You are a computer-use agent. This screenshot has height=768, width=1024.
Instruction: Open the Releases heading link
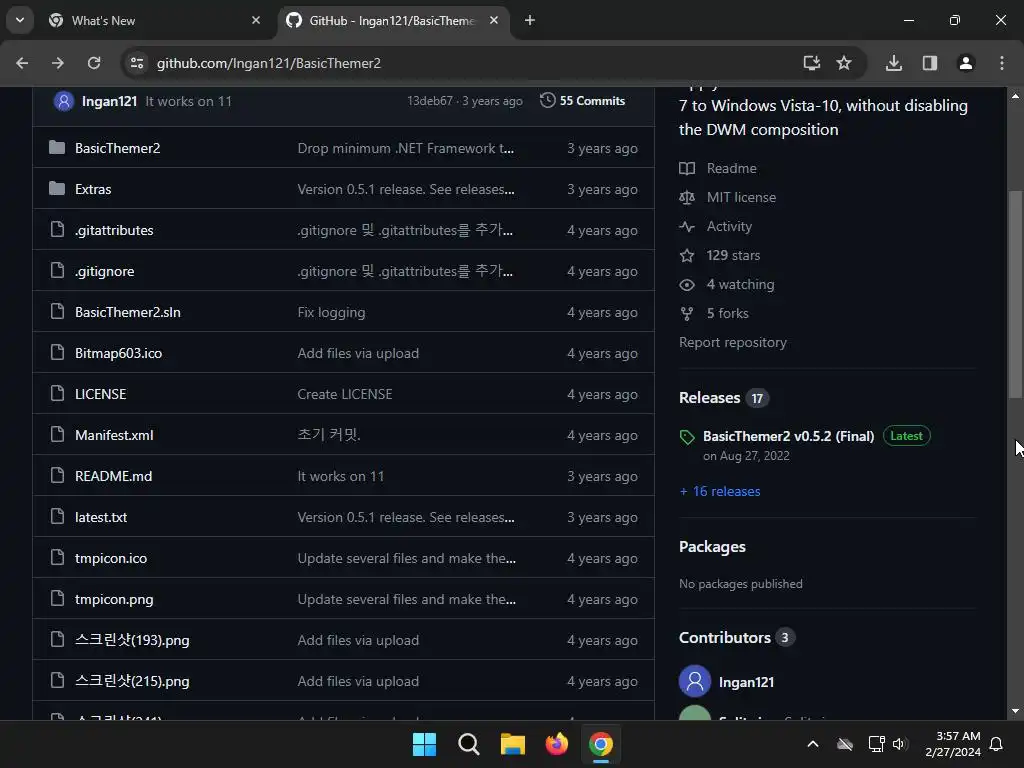pyautogui.click(x=724, y=398)
